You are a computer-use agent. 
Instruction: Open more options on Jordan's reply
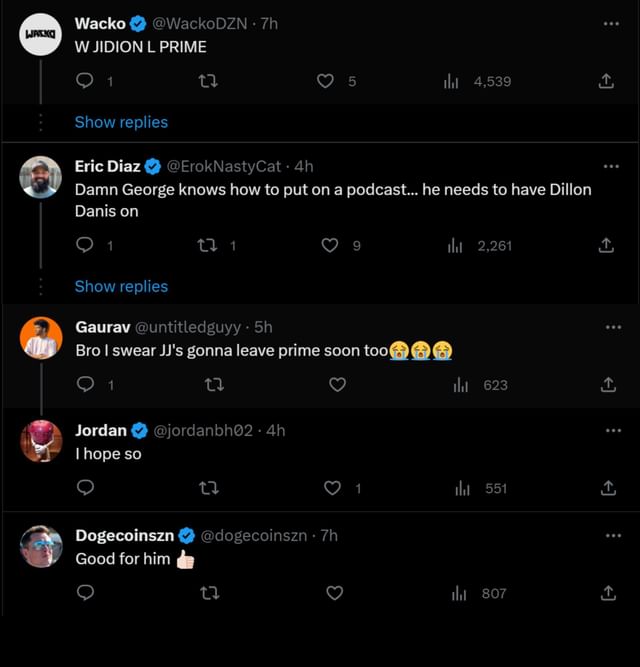tap(612, 430)
